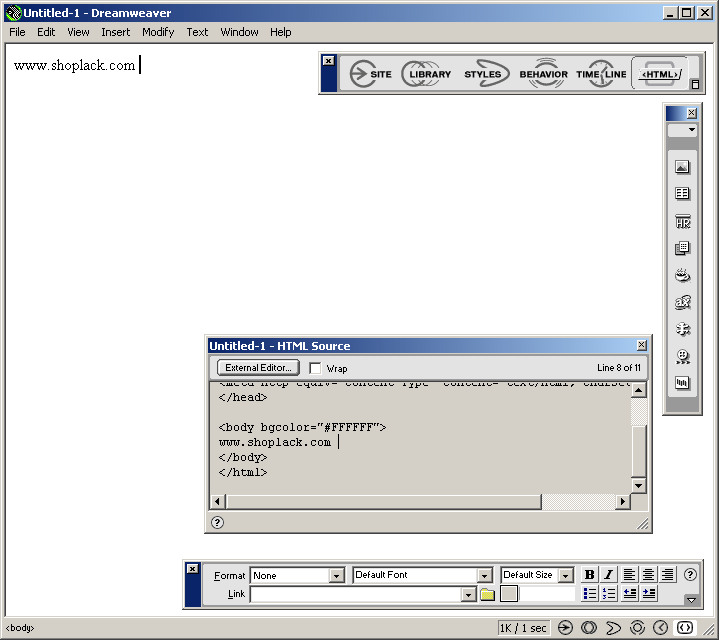Select the body tag in status bar
The width and height of the screenshot is (719, 640).
point(20,628)
